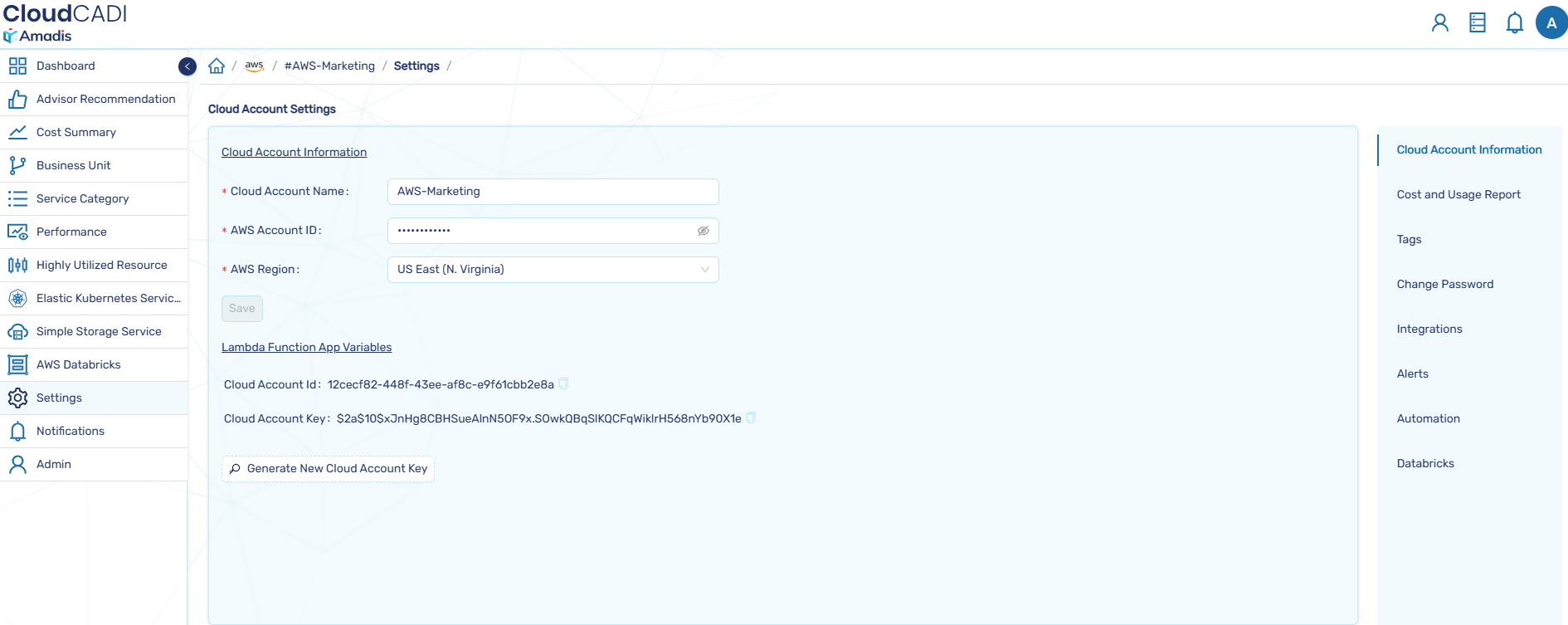
Task: Select Alerts section
Action: tap(1413, 374)
